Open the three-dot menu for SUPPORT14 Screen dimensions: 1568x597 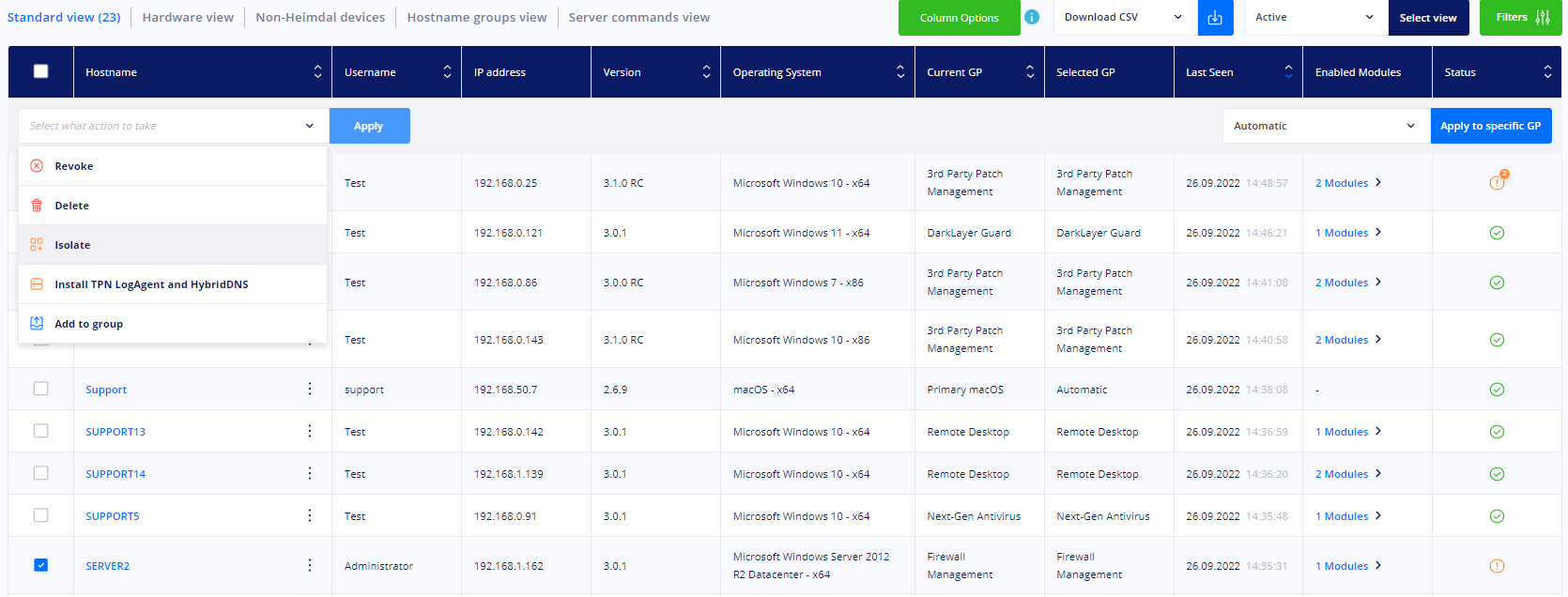[310, 473]
